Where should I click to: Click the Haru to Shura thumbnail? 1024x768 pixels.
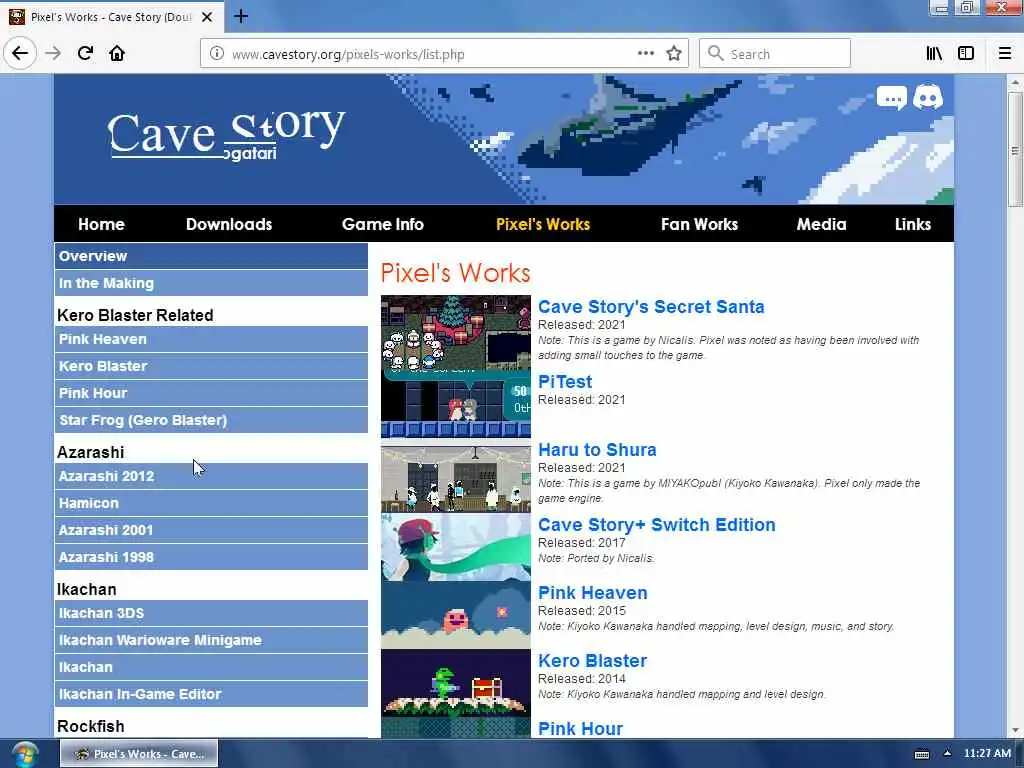point(456,479)
